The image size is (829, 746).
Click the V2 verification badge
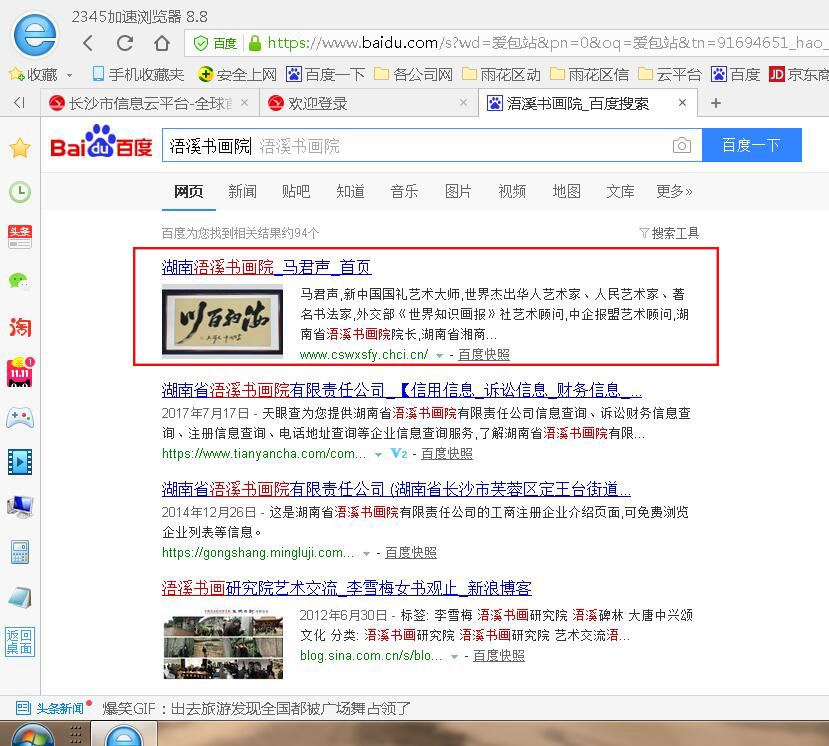[x=399, y=454]
